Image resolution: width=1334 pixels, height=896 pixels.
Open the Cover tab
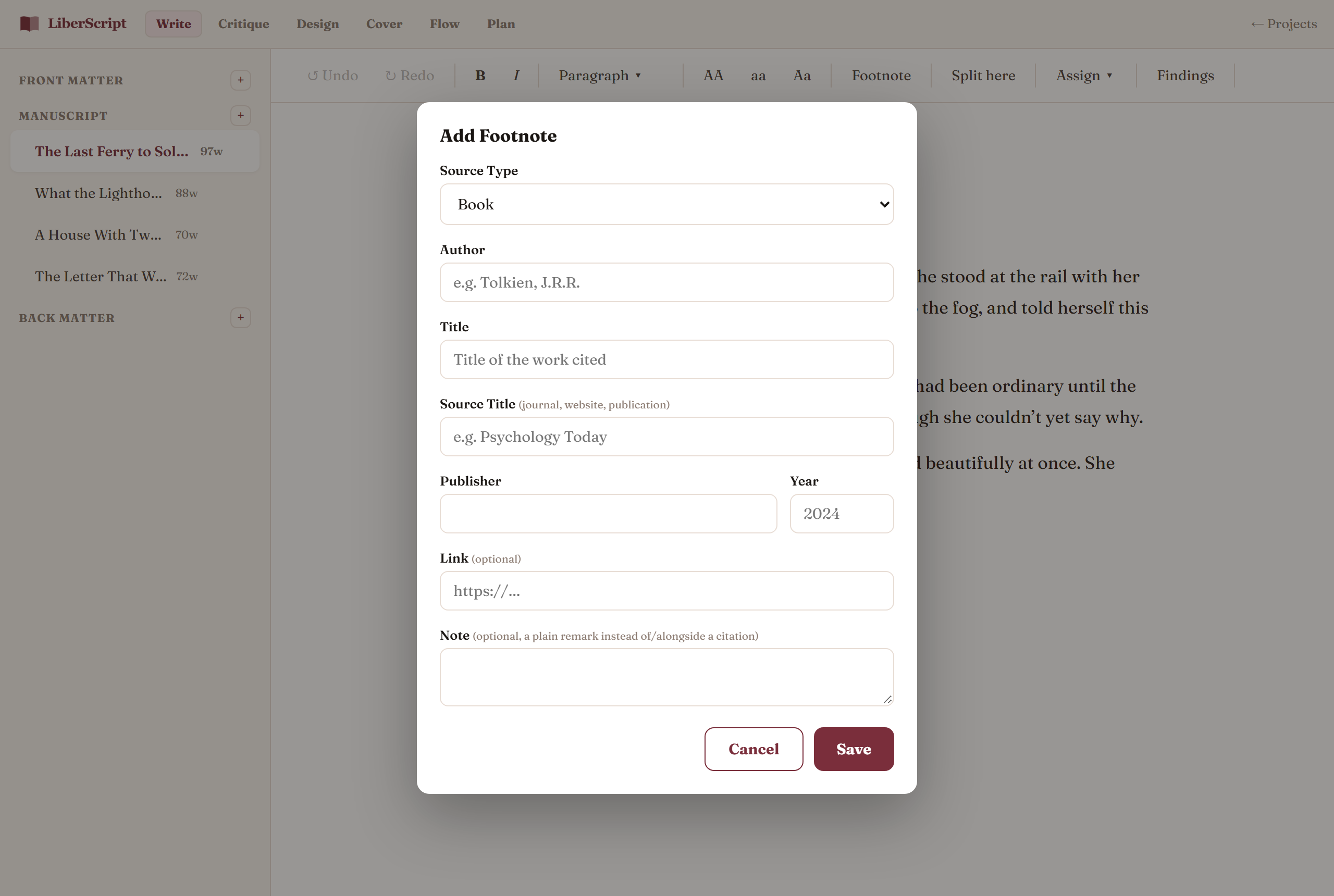coord(384,24)
